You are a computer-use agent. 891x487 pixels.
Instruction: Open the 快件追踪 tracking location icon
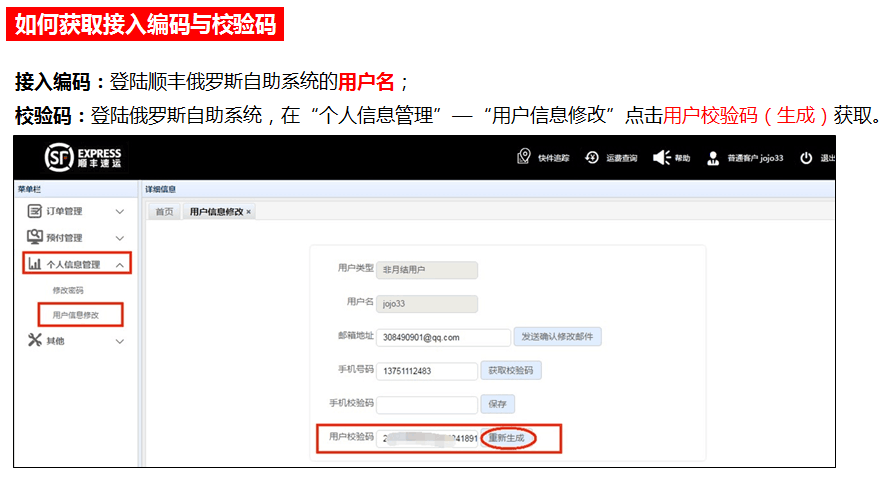tap(523, 157)
